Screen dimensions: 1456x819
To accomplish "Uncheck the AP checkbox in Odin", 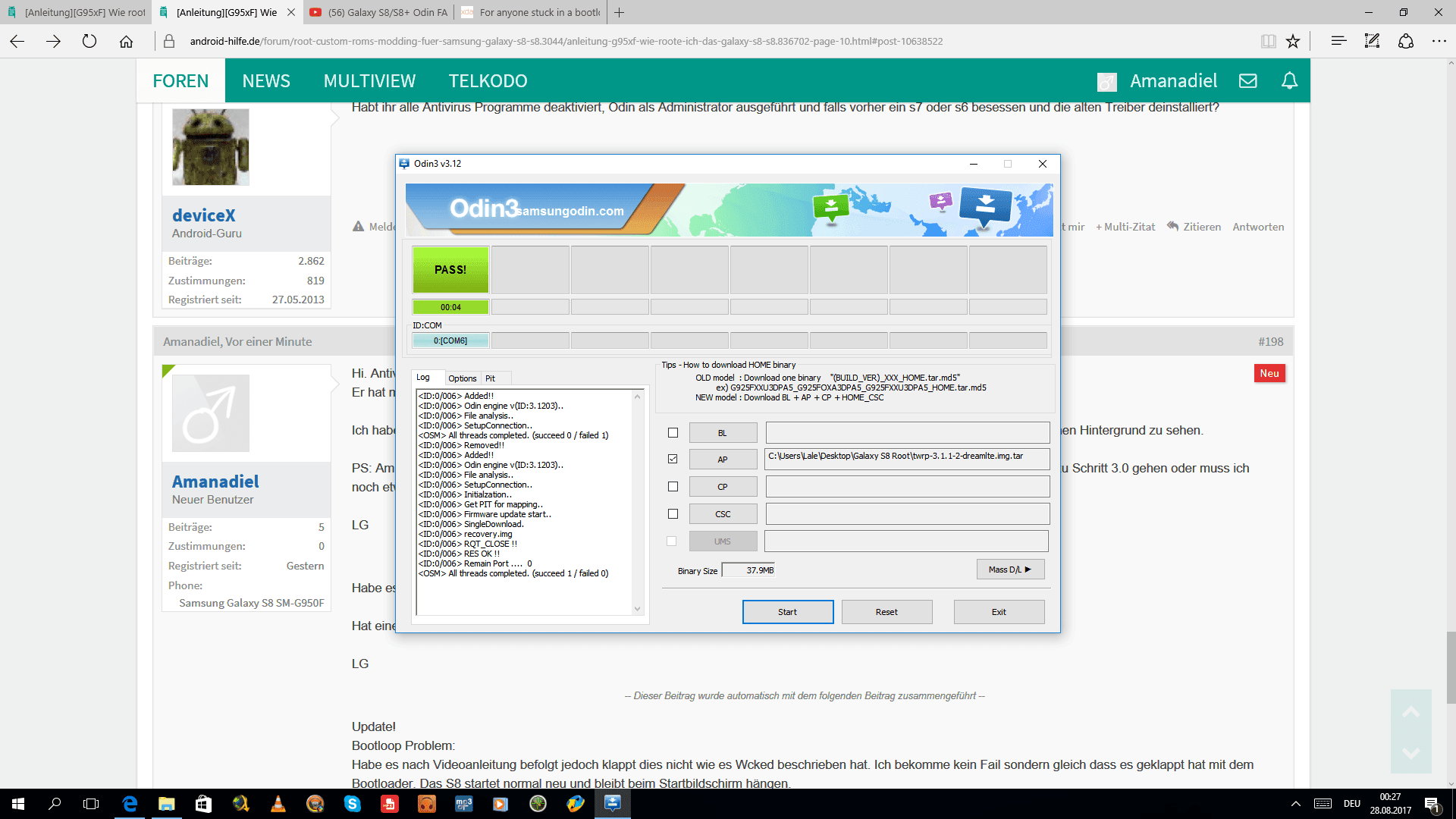I will click(x=673, y=459).
